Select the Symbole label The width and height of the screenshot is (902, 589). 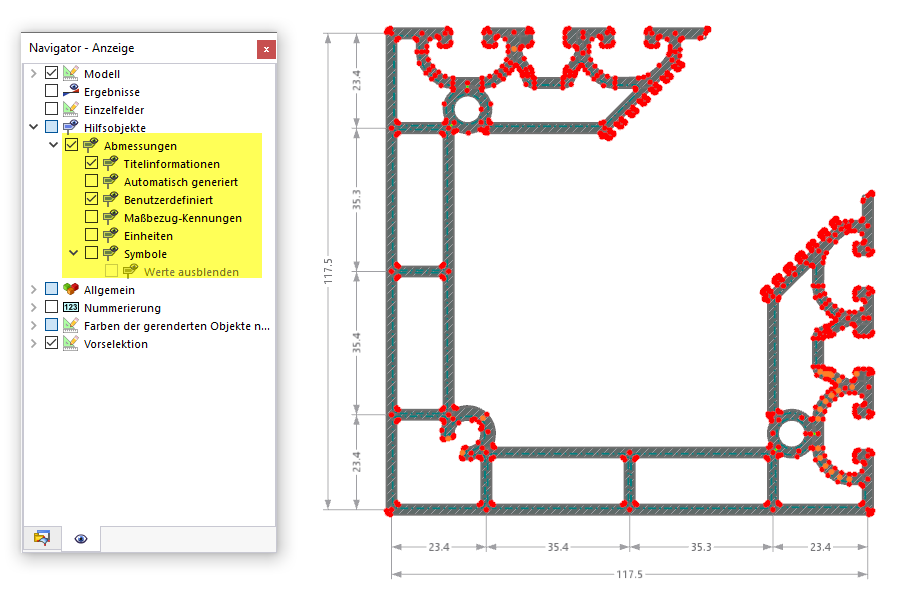pos(145,254)
